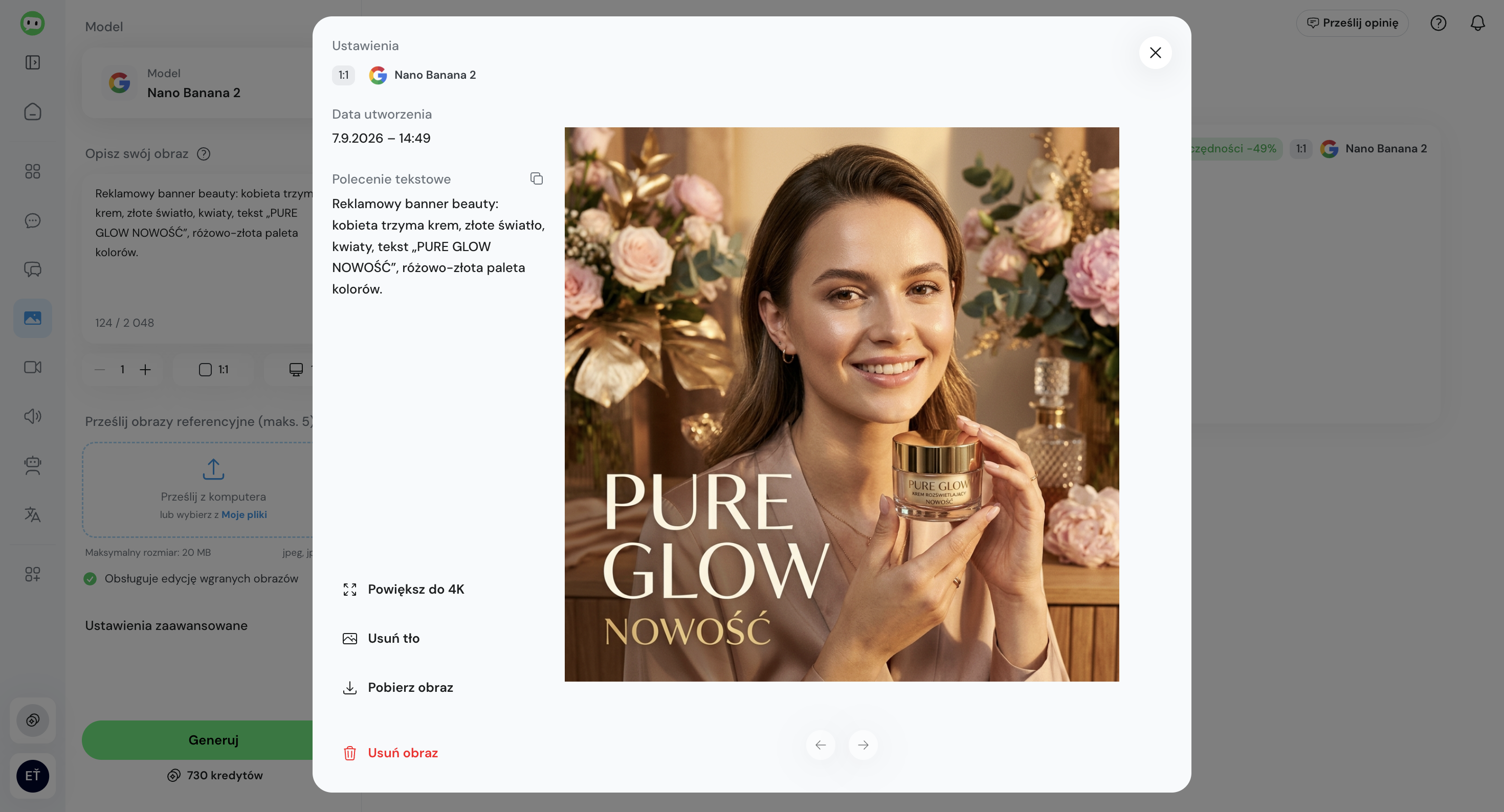
Task: Go to next image arrow
Action: 863,745
